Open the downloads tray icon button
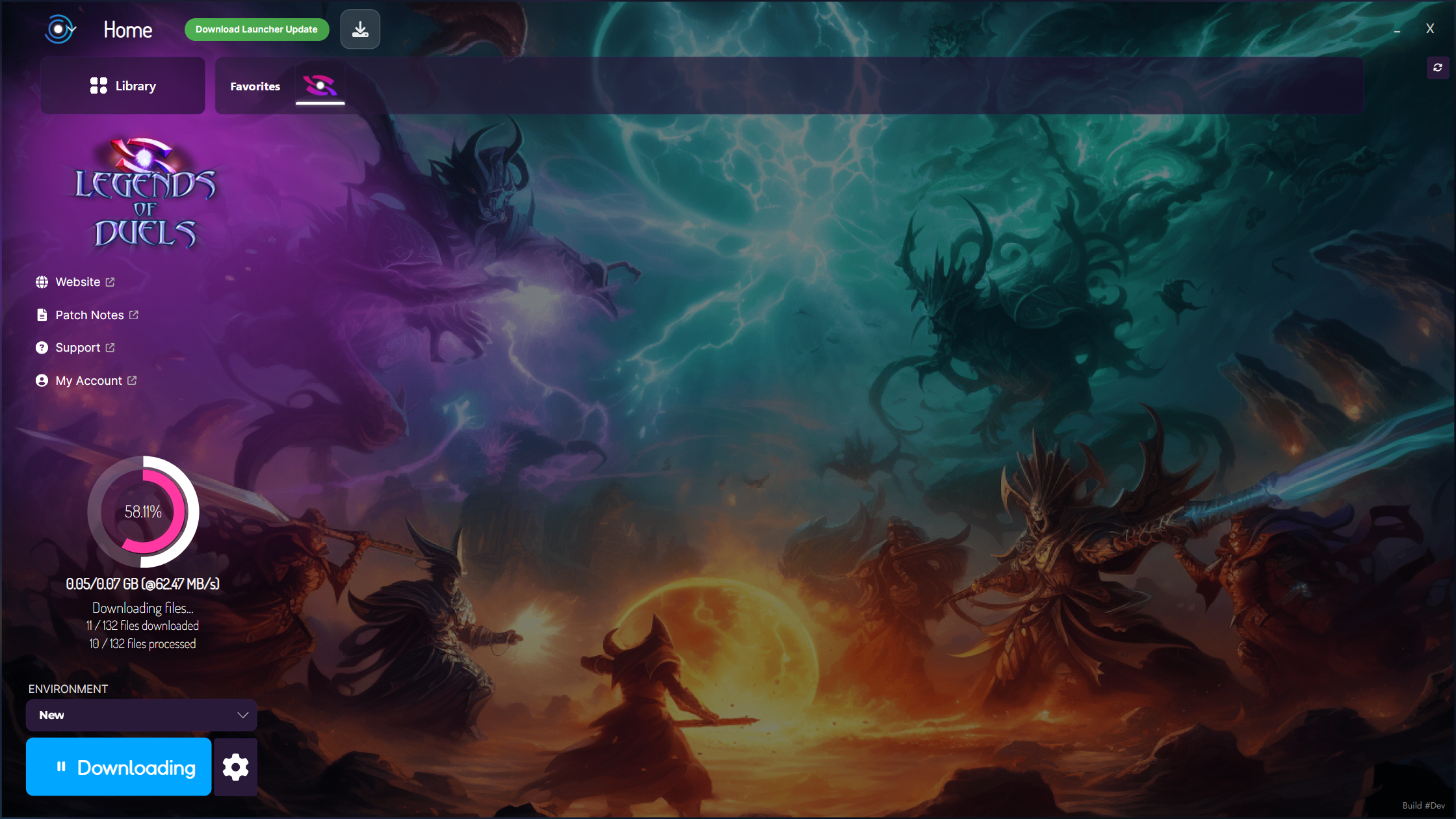The image size is (1456, 819). pyautogui.click(x=360, y=29)
